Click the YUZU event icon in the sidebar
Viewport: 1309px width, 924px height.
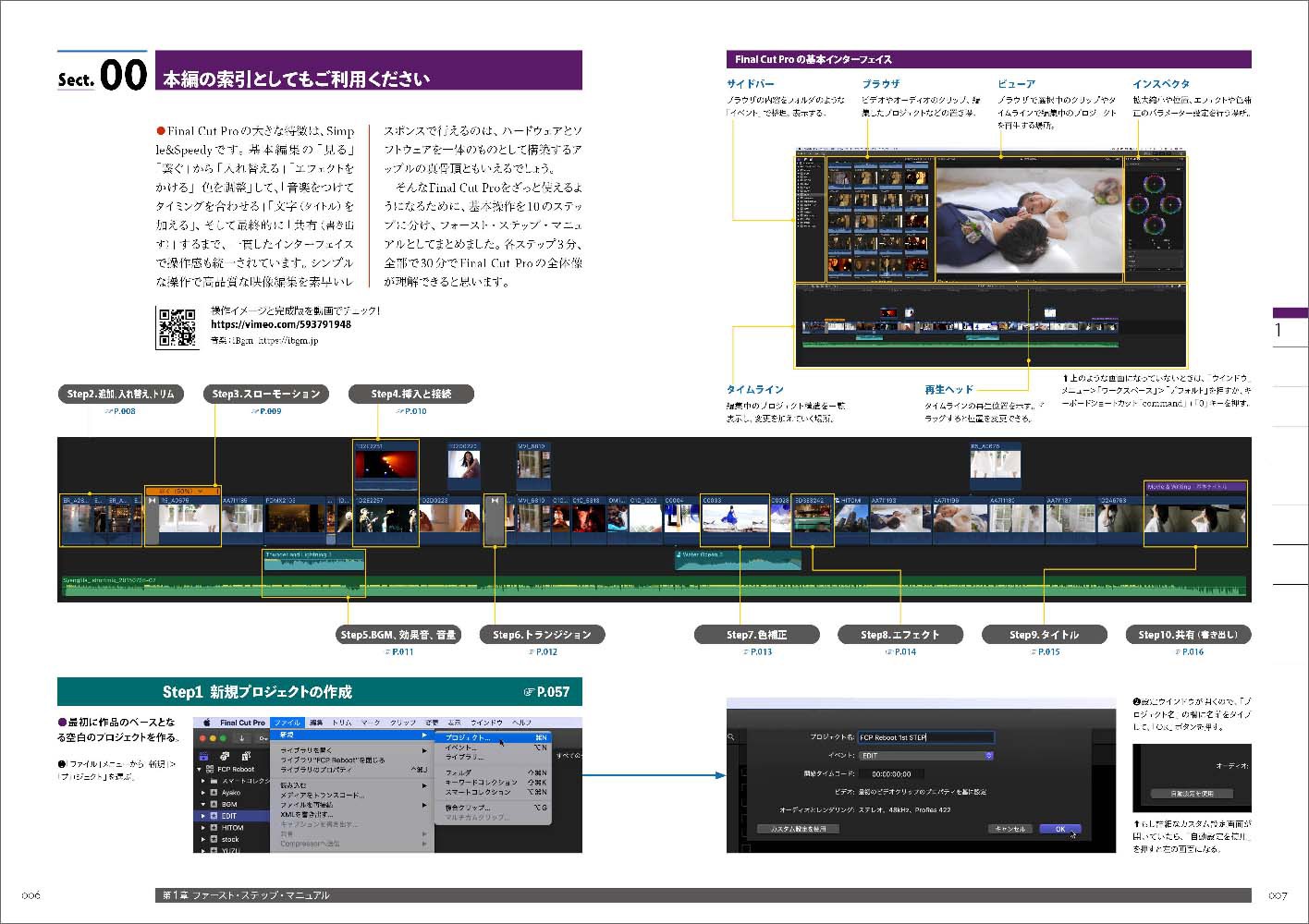[x=214, y=851]
